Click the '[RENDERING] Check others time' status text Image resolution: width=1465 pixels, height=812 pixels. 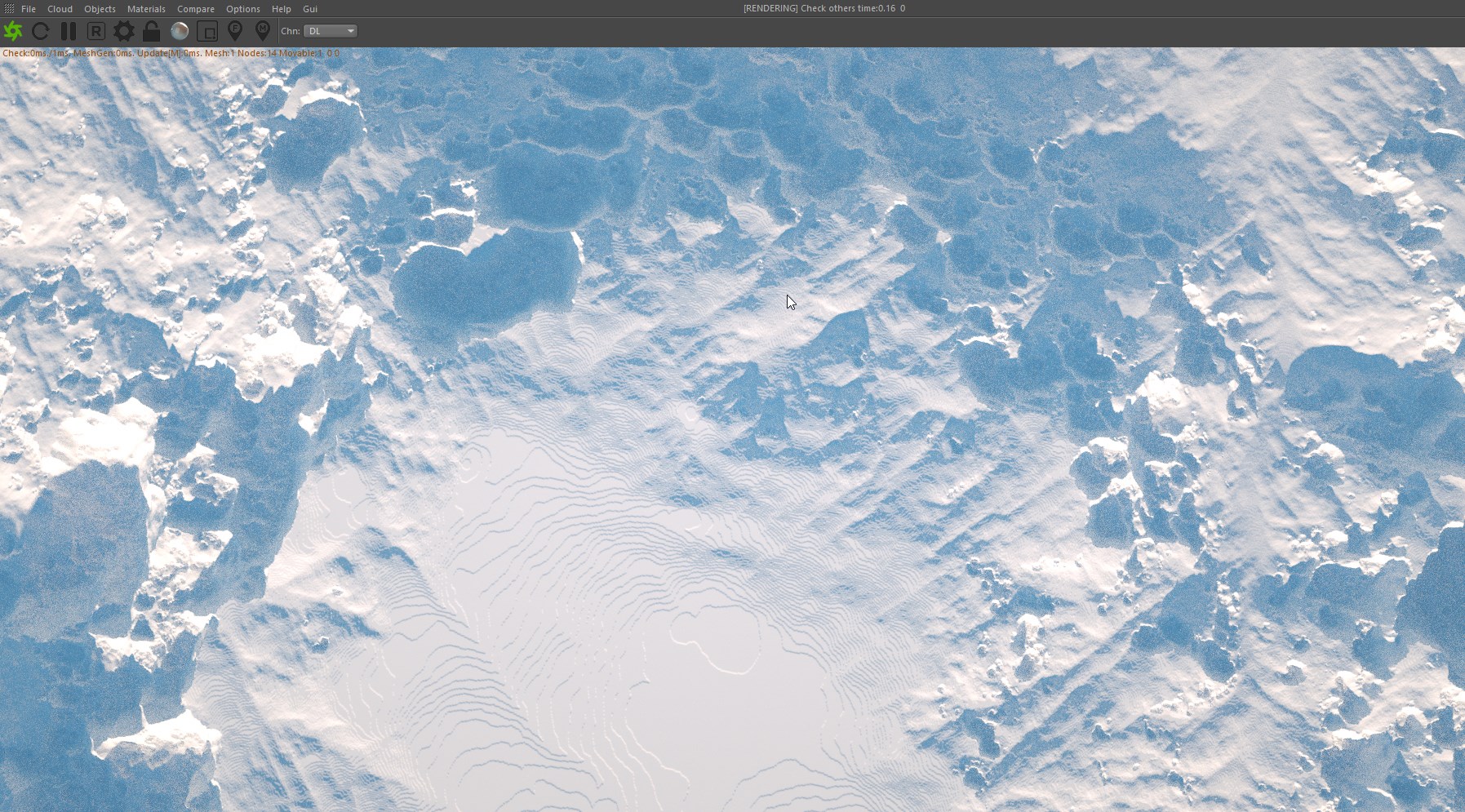tap(824, 8)
